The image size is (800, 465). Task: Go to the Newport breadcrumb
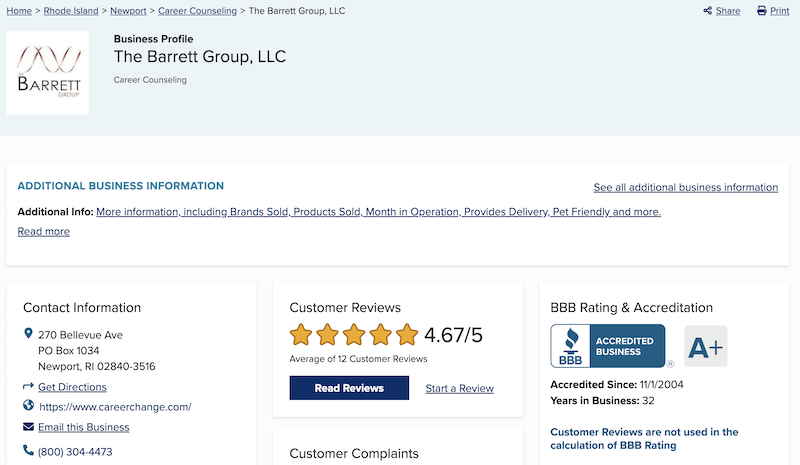(128, 11)
